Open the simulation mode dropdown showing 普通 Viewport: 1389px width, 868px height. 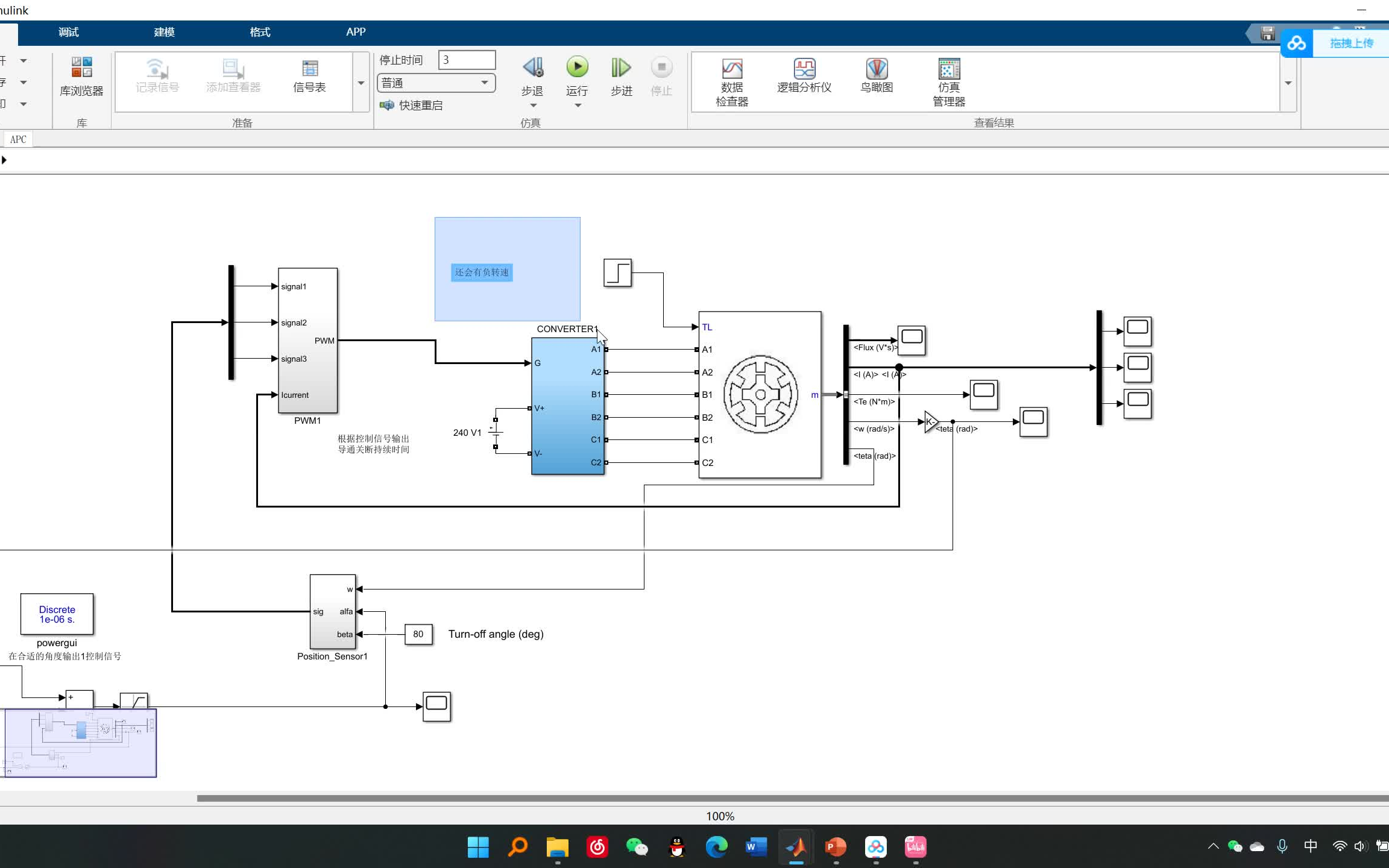436,83
